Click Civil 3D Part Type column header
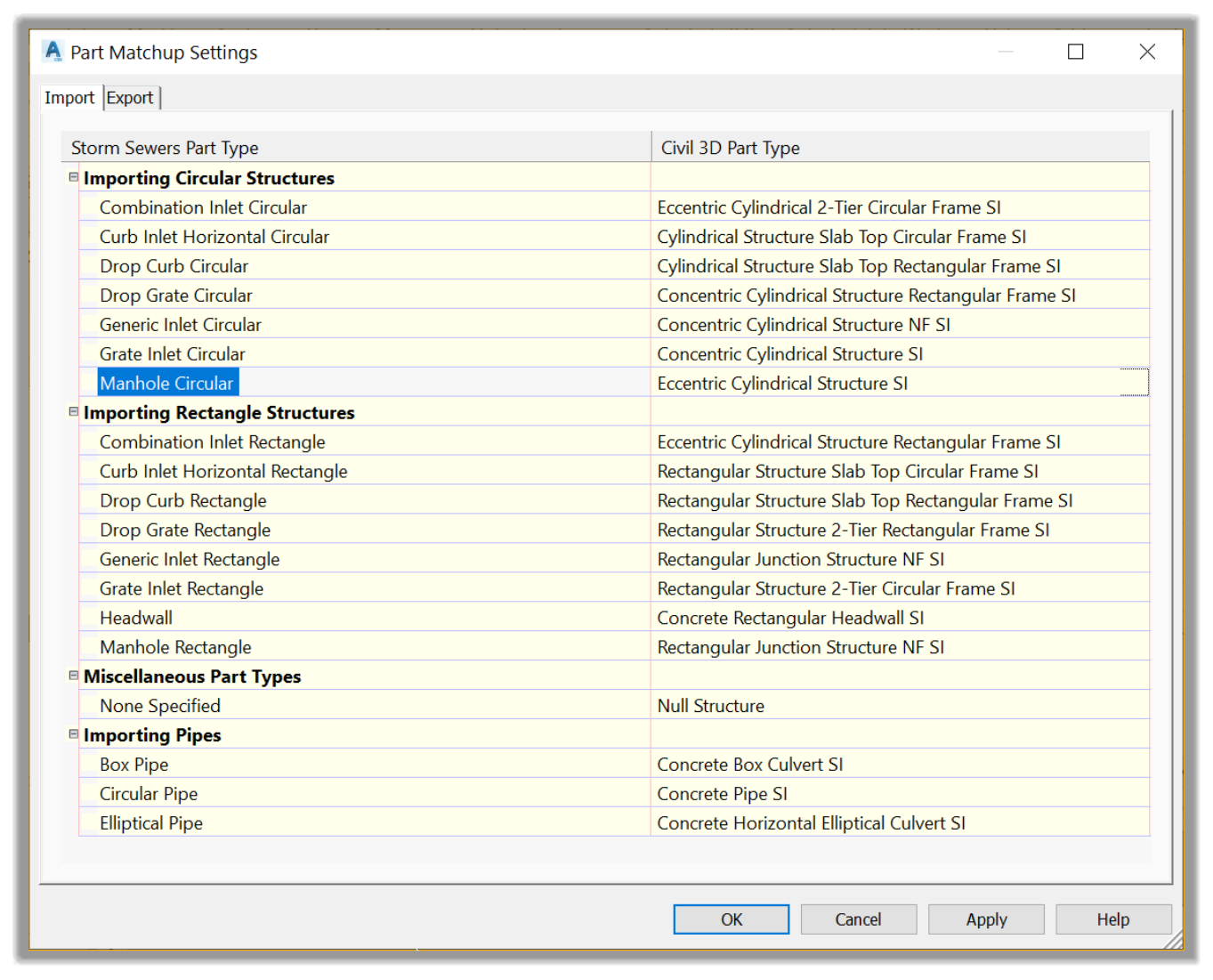The image size is (1213, 980). 901,147
